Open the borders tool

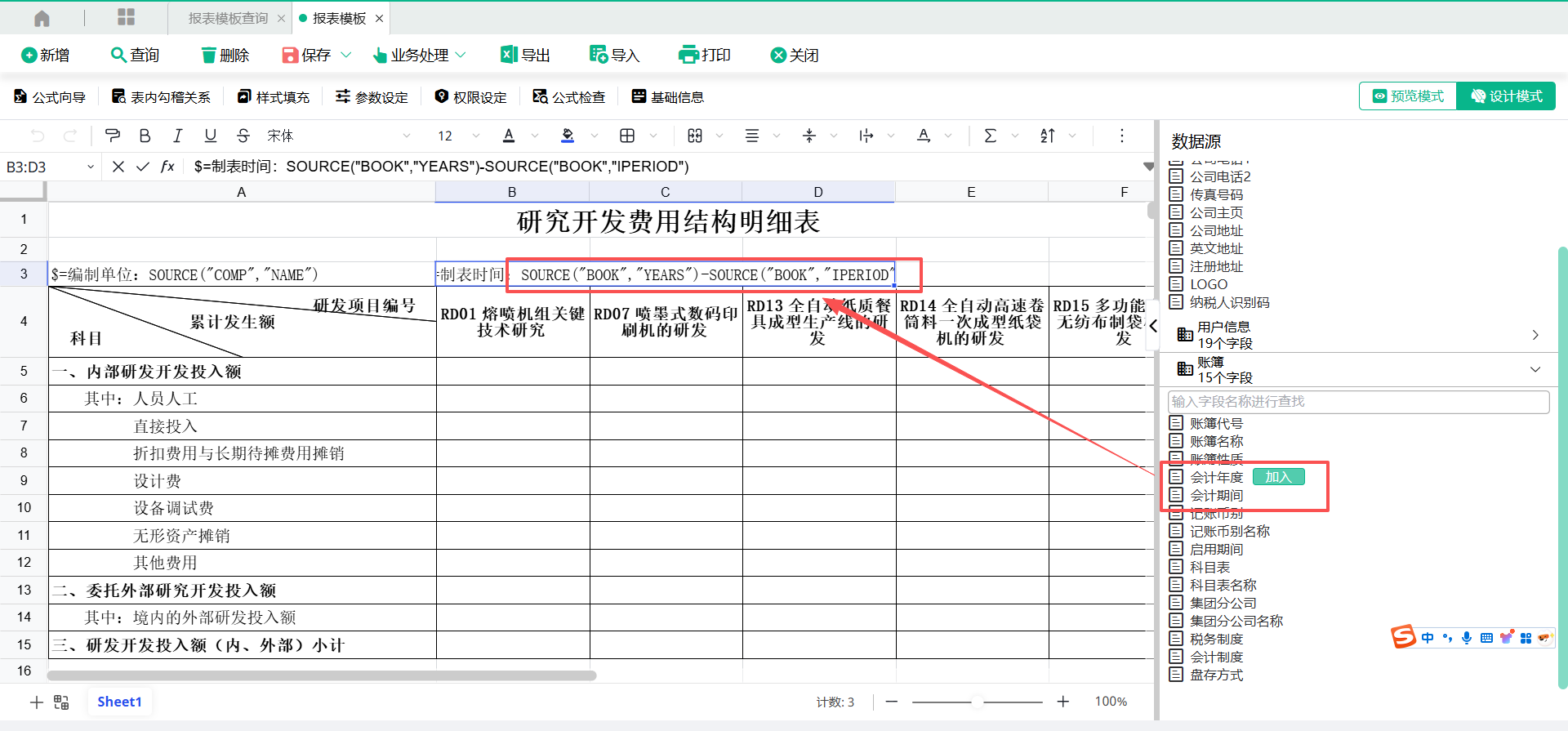point(627,136)
